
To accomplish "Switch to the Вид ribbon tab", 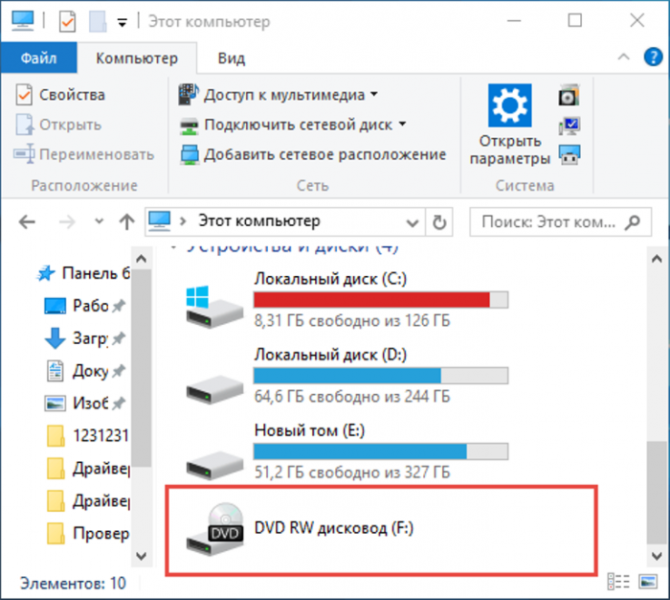I will point(231,58).
